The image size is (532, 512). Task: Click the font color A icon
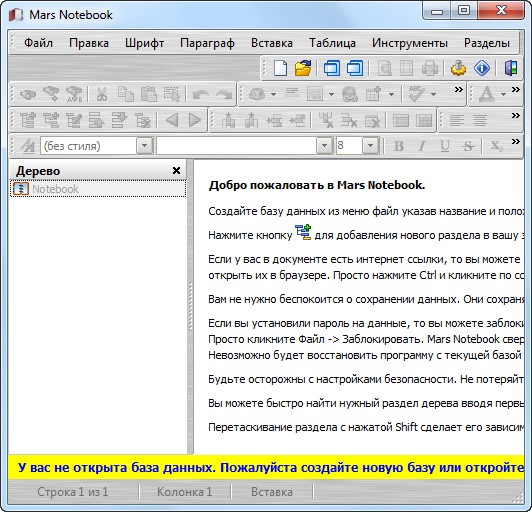(487, 94)
